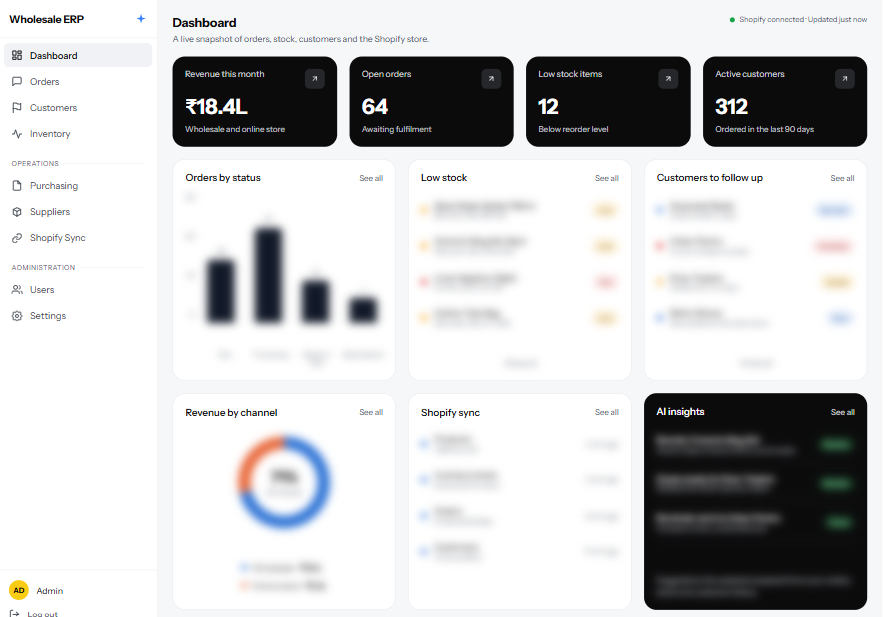
Task: Click the Users people icon
Action: 17,289
